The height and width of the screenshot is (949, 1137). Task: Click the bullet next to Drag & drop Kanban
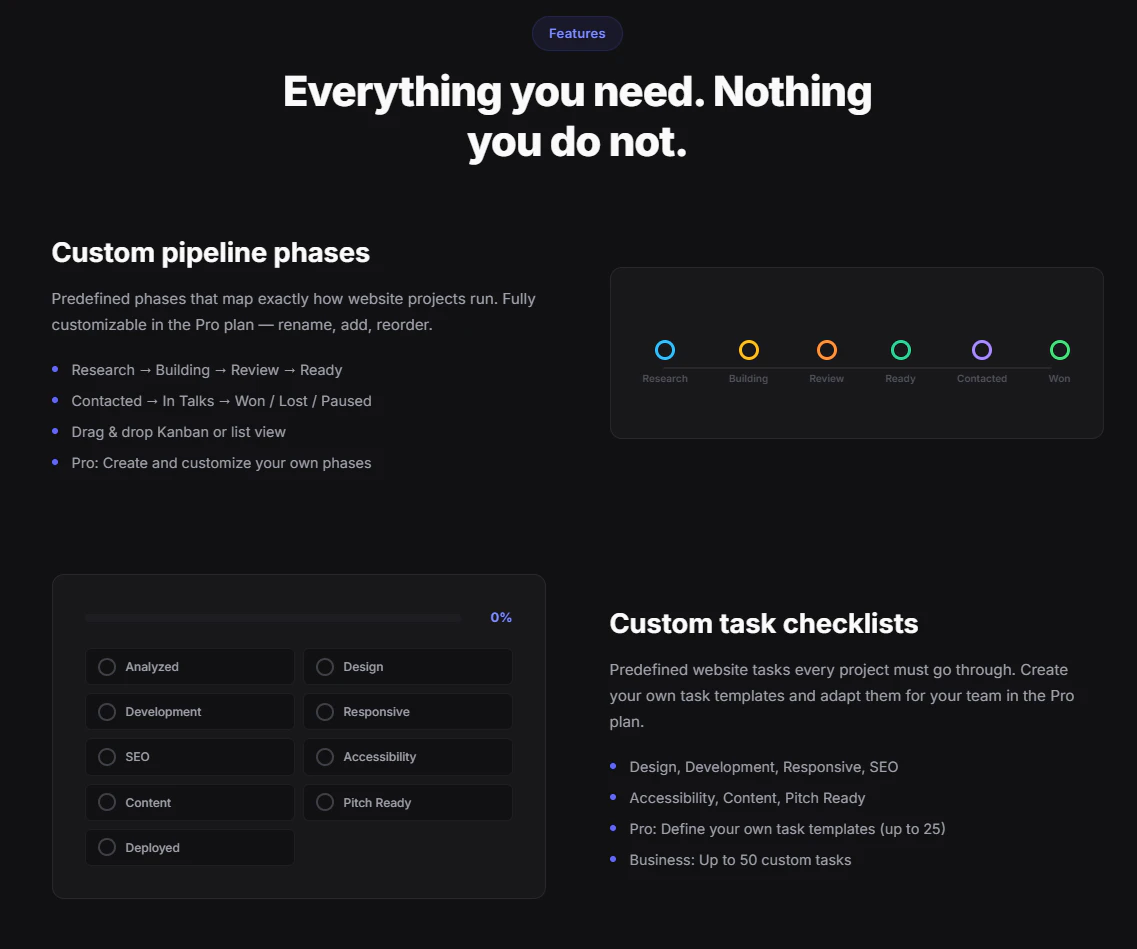click(57, 431)
